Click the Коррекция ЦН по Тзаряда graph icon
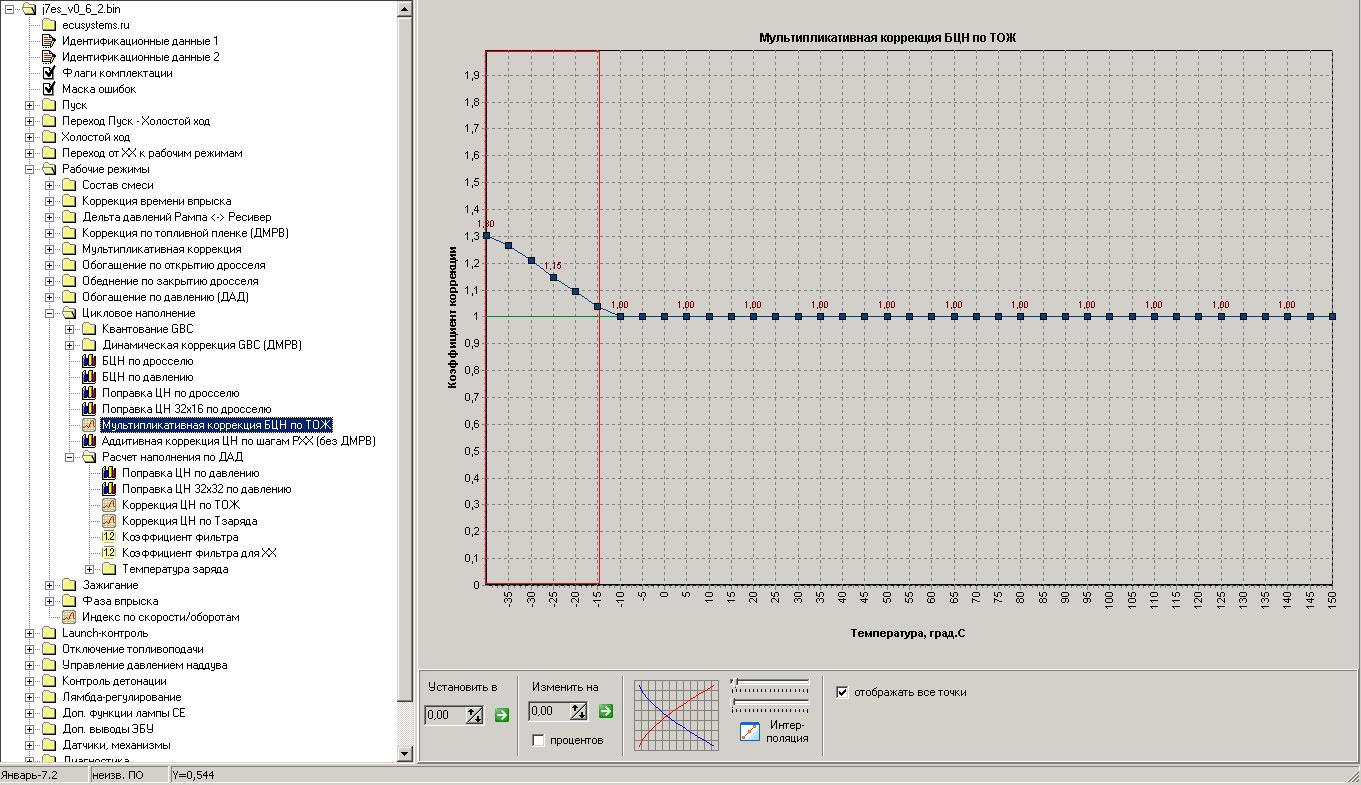This screenshot has width=1361, height=785. coord(109,521)
